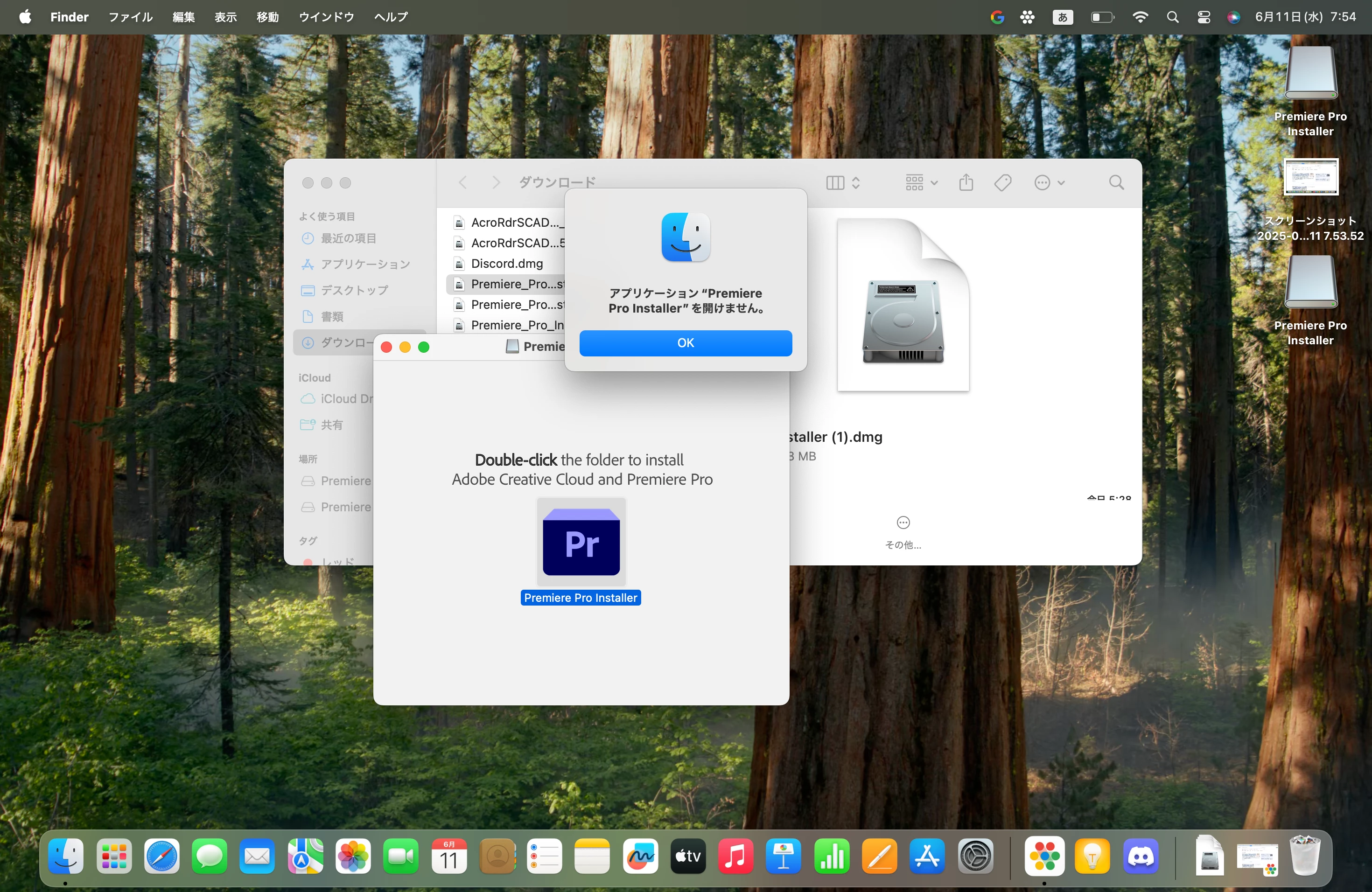Open the 表示 menu in the menu bar
The image size is (1372, 892).
coord(225,17)
